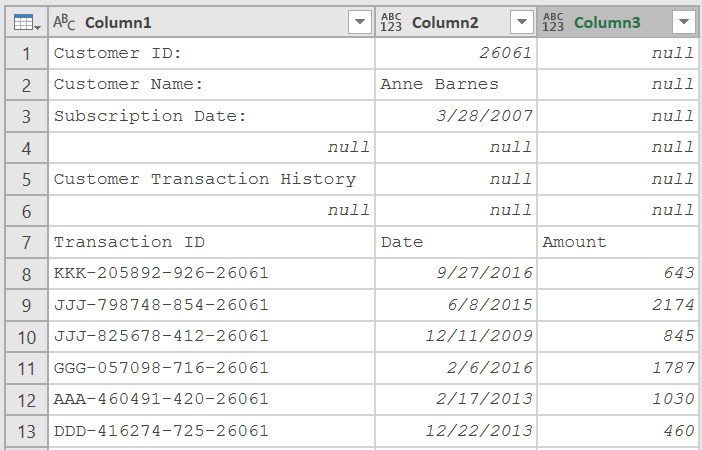Expand the Column2 filter dropdown
This screenshot has width=702, height=450.
point(522,21)
